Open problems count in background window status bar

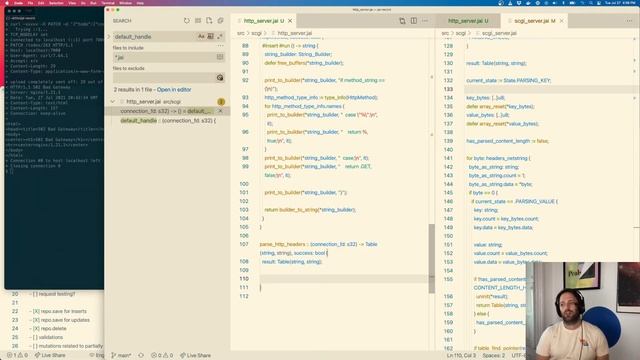point(18,356)
